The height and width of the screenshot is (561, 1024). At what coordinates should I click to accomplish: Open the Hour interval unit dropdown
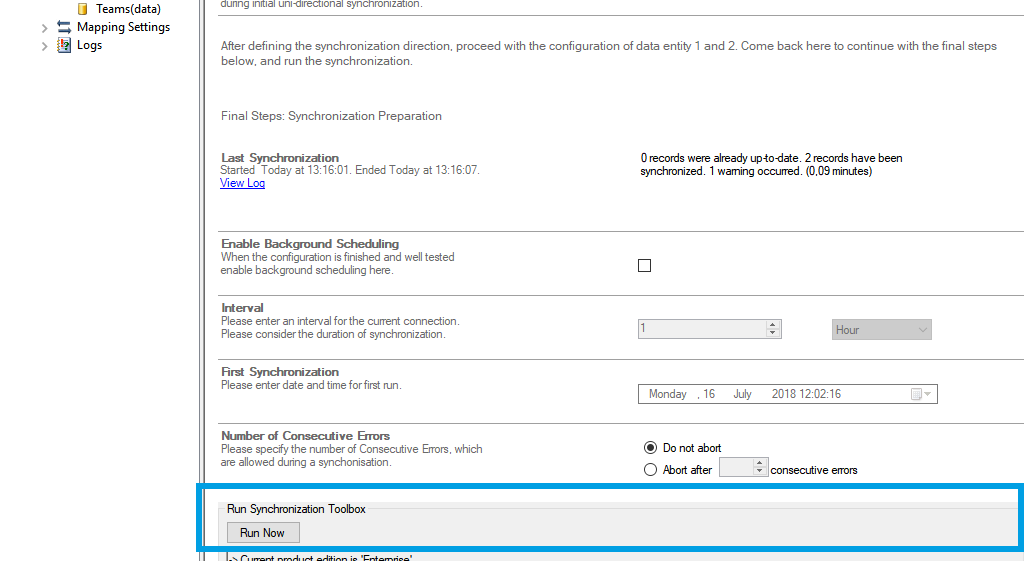click(x=882, y=330)
